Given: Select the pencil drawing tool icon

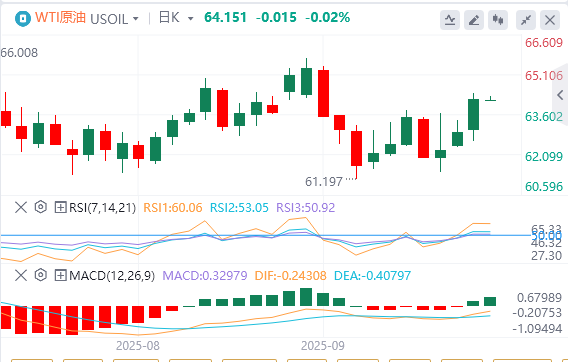Looking at the screenshot, I should click(474, 20).
